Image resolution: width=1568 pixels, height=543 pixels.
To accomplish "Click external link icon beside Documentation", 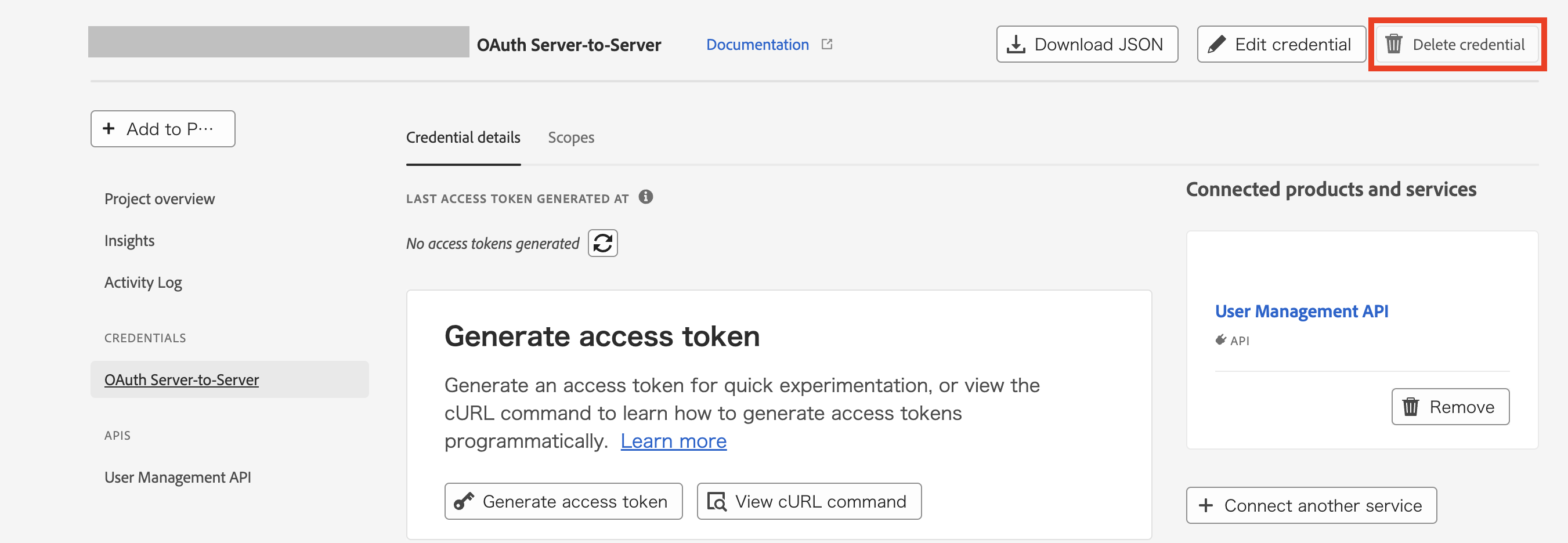I will (x=826, y=44).
